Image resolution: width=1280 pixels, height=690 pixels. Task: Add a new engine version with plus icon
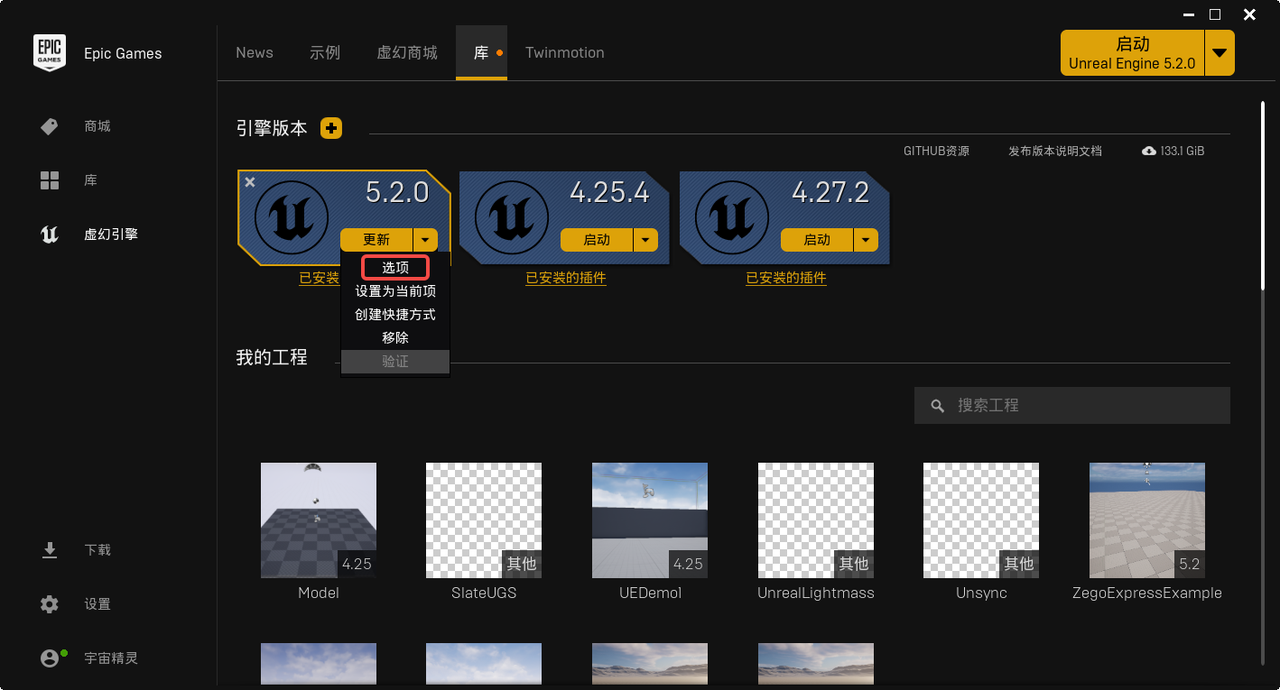tap(331, 128)
